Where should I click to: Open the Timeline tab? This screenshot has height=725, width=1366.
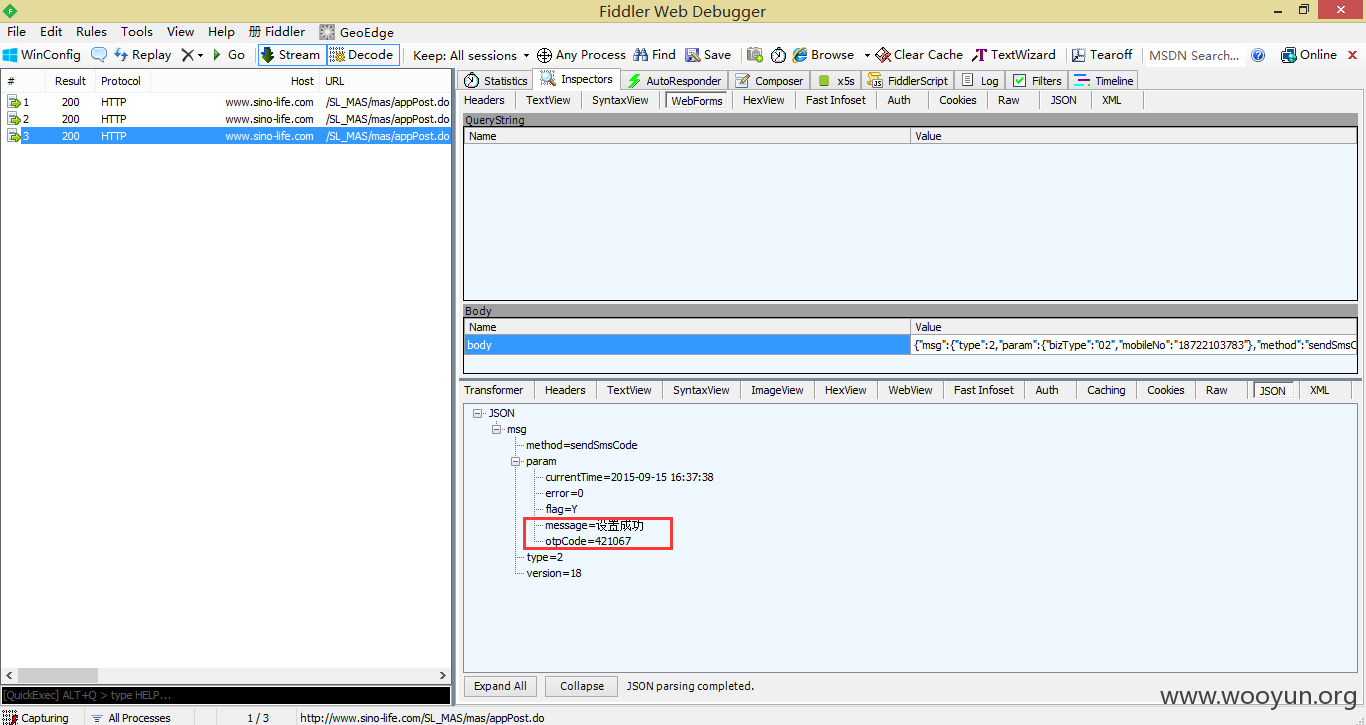click(x=1104, y=81)
